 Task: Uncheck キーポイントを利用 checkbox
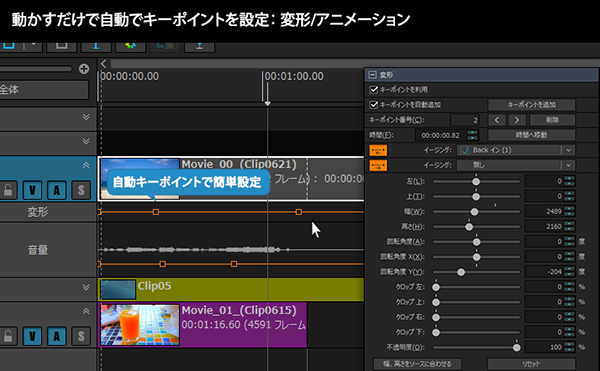pos(373,89)
